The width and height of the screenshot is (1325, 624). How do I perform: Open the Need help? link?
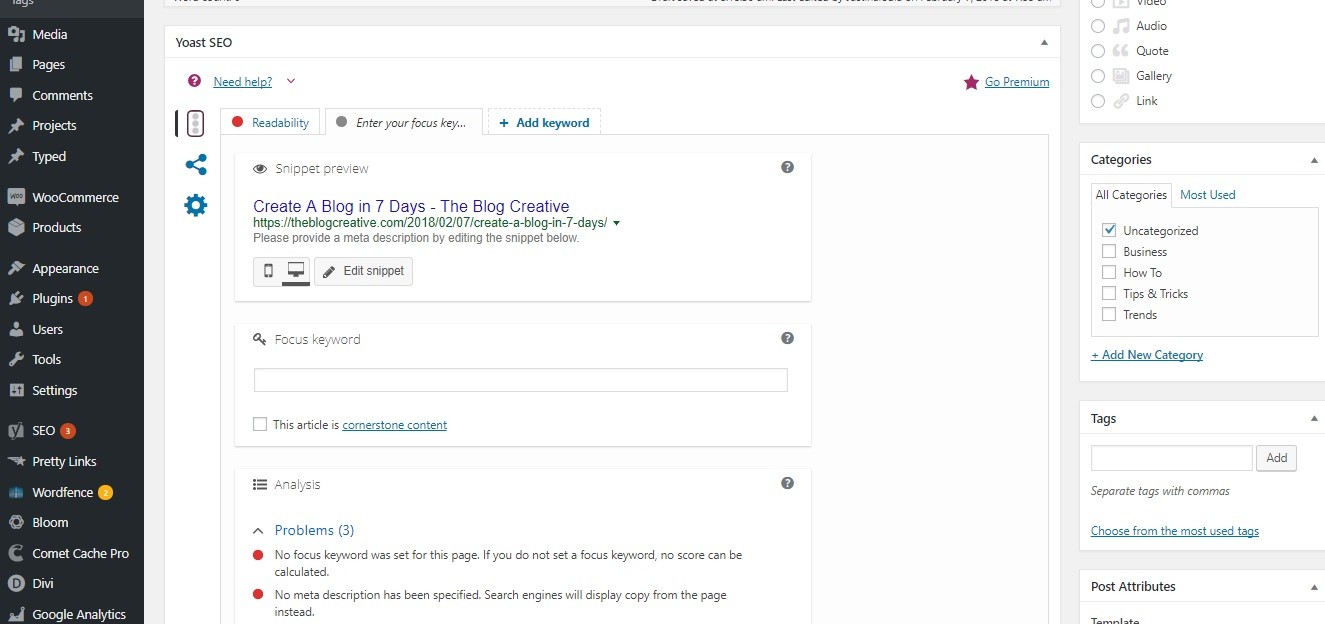[243, 82]
